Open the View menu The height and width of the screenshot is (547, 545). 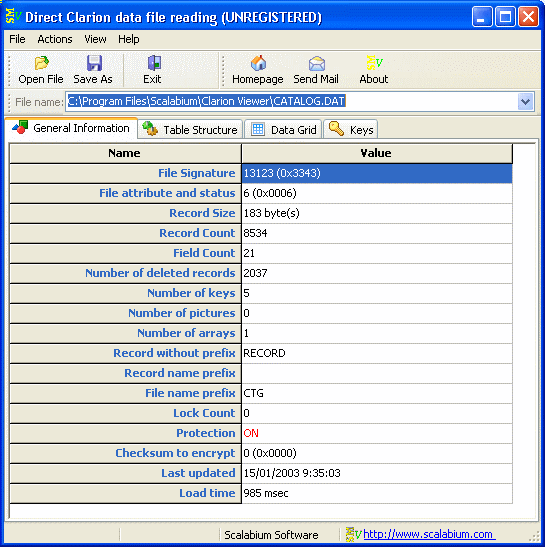click(95, 39)
